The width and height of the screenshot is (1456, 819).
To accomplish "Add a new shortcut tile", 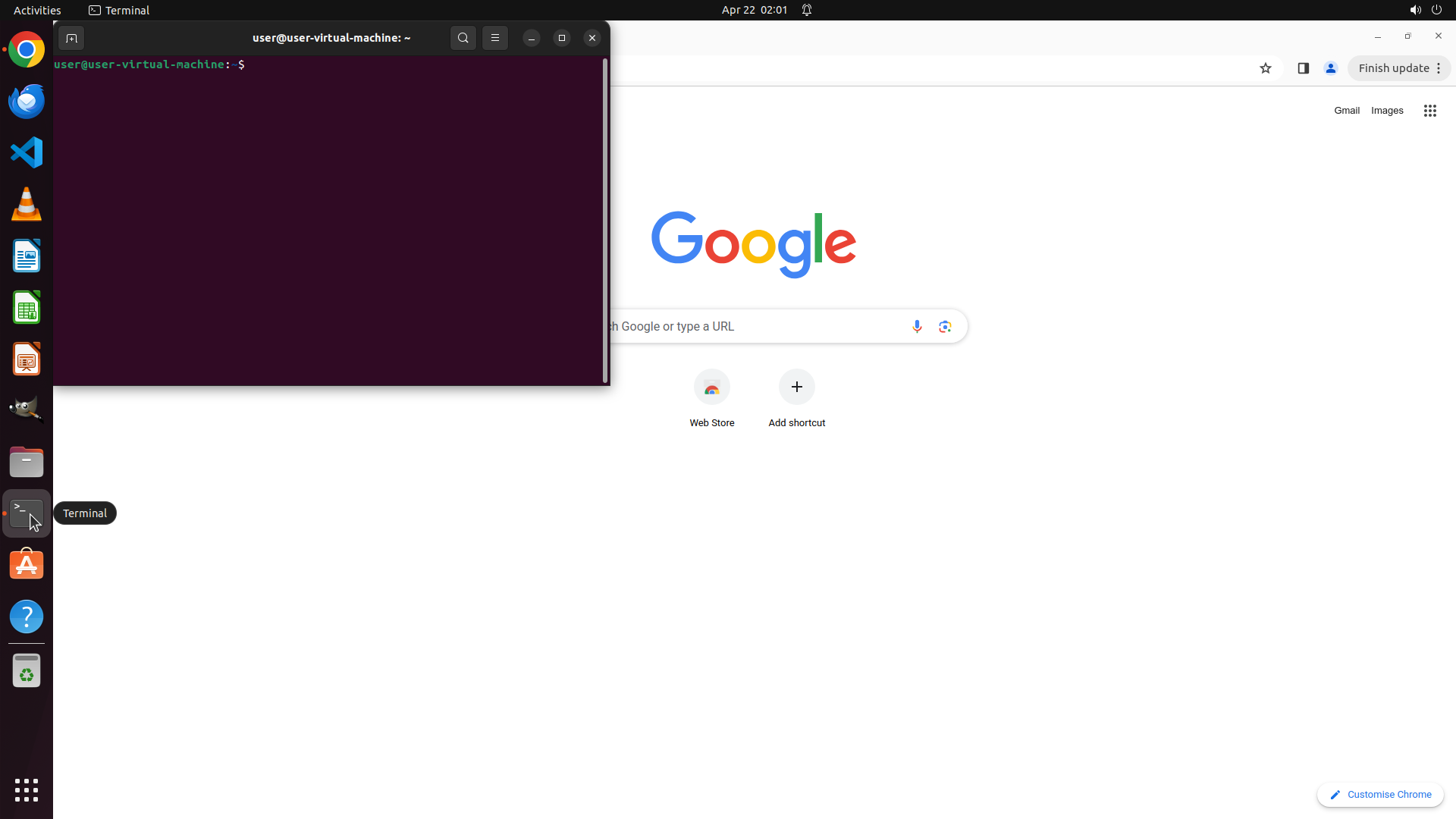I will pyautogui.click(x=796, y=388).
